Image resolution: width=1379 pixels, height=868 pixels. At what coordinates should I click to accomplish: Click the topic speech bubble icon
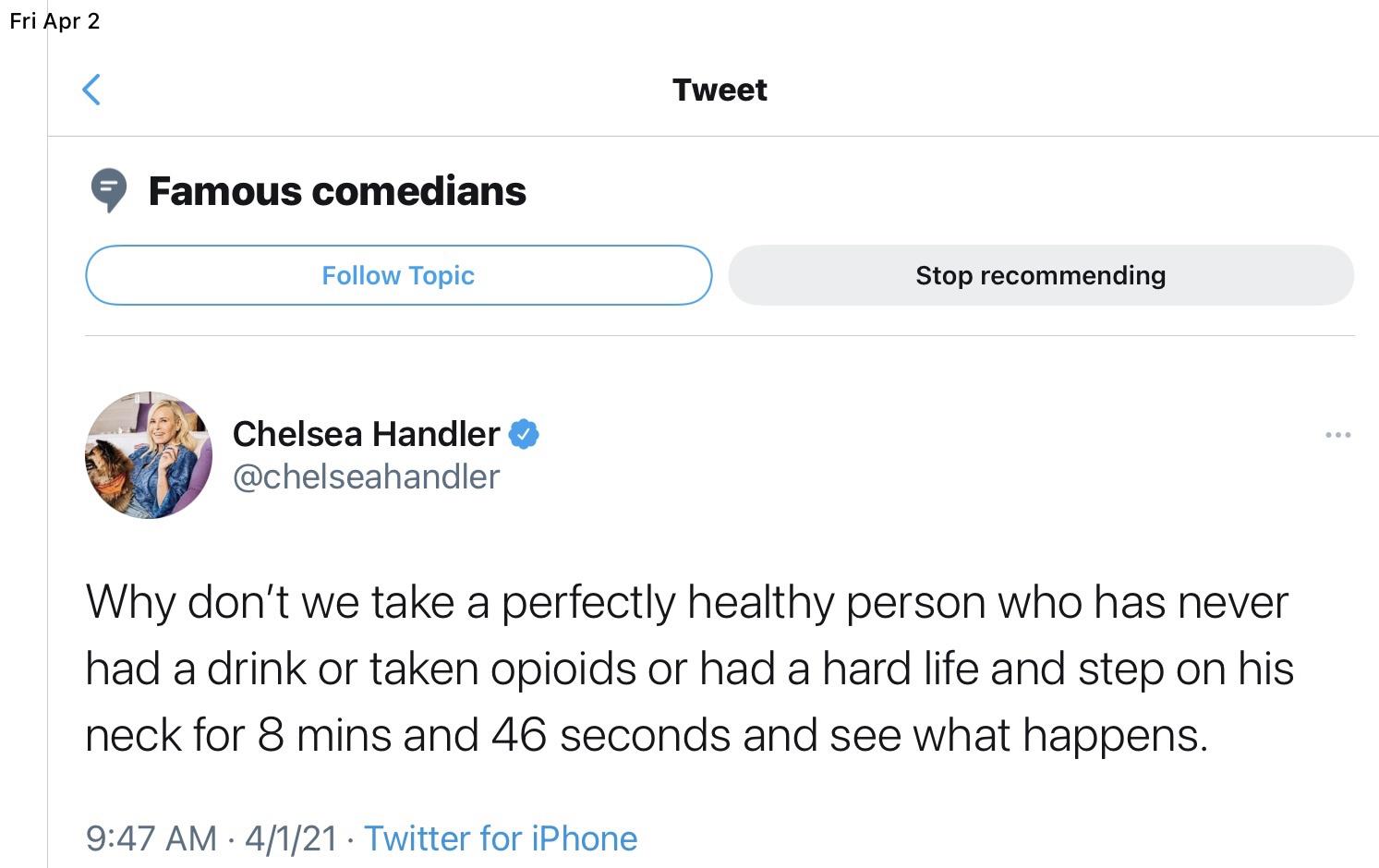click(x=109, y=190)
